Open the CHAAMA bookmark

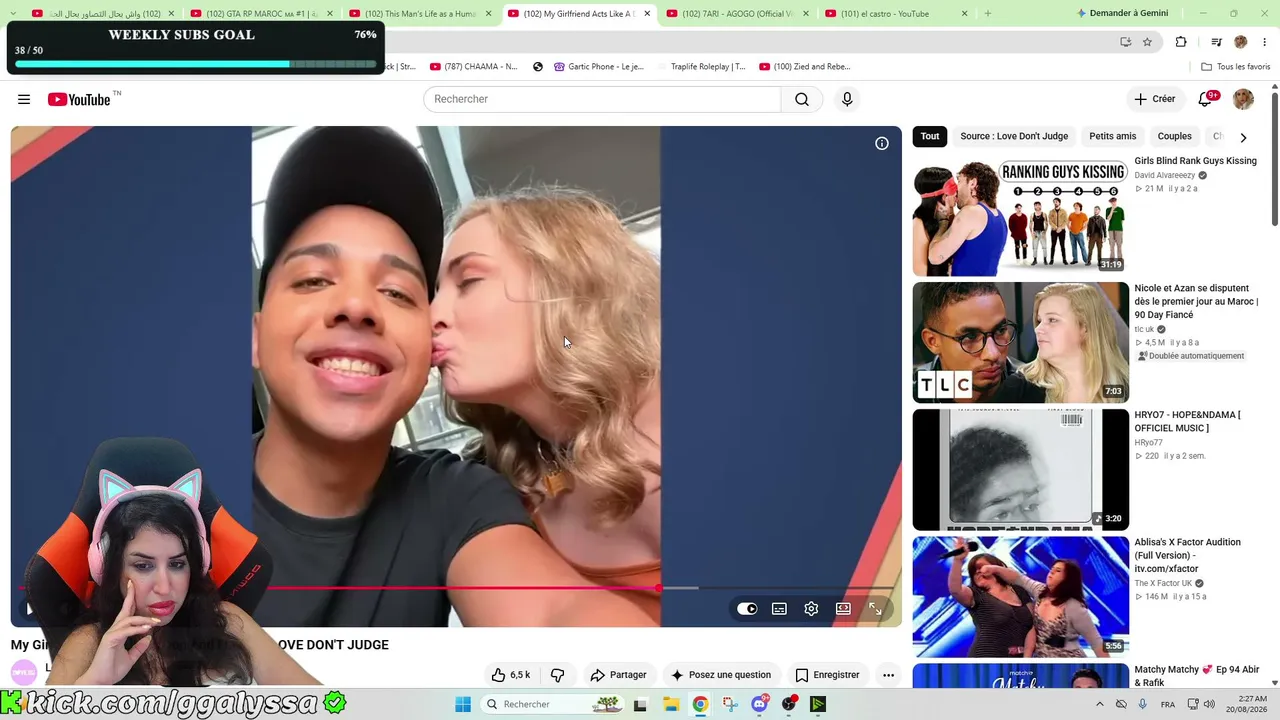[x=474, y=67]
